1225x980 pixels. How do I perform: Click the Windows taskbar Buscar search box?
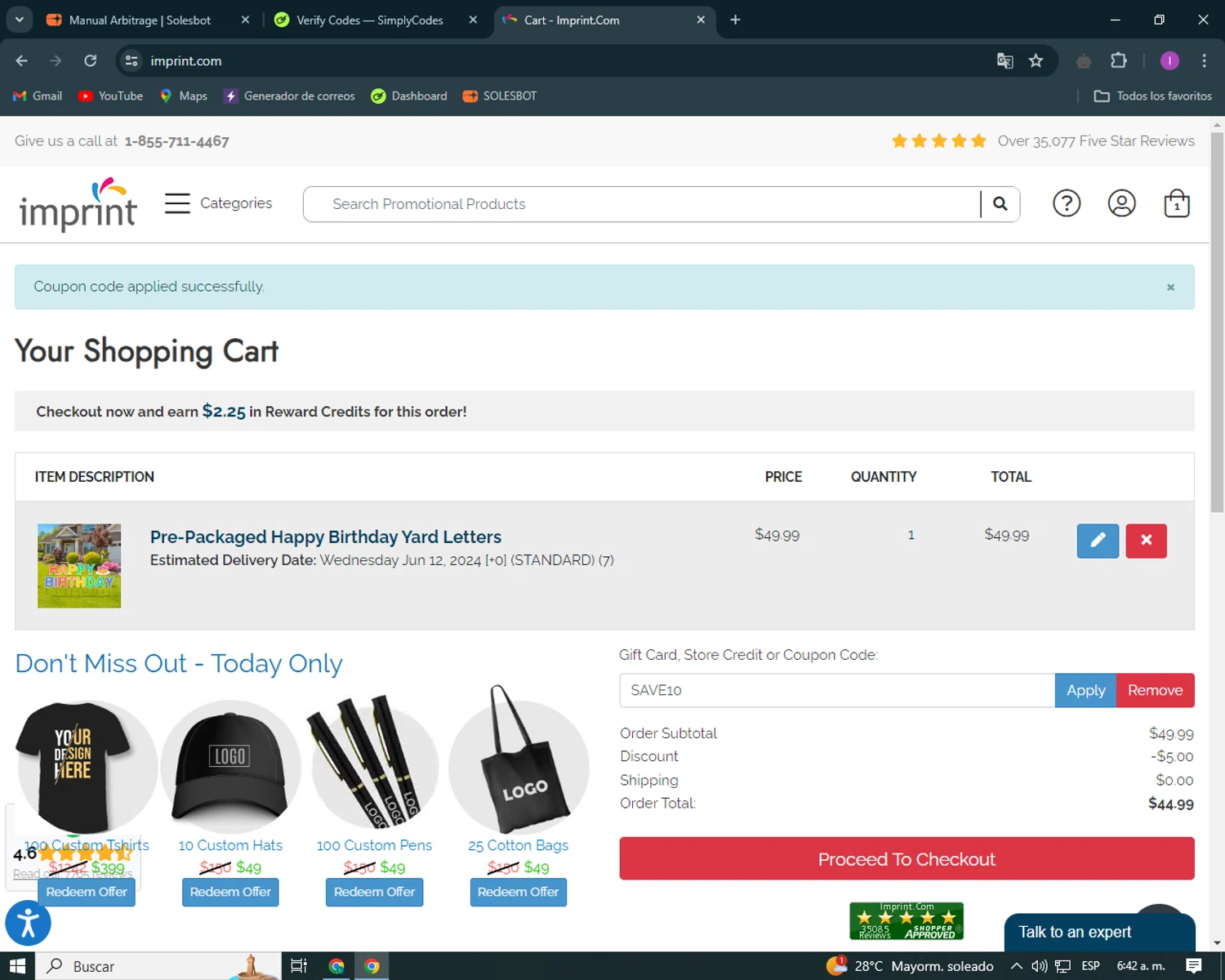coord(159,966)
